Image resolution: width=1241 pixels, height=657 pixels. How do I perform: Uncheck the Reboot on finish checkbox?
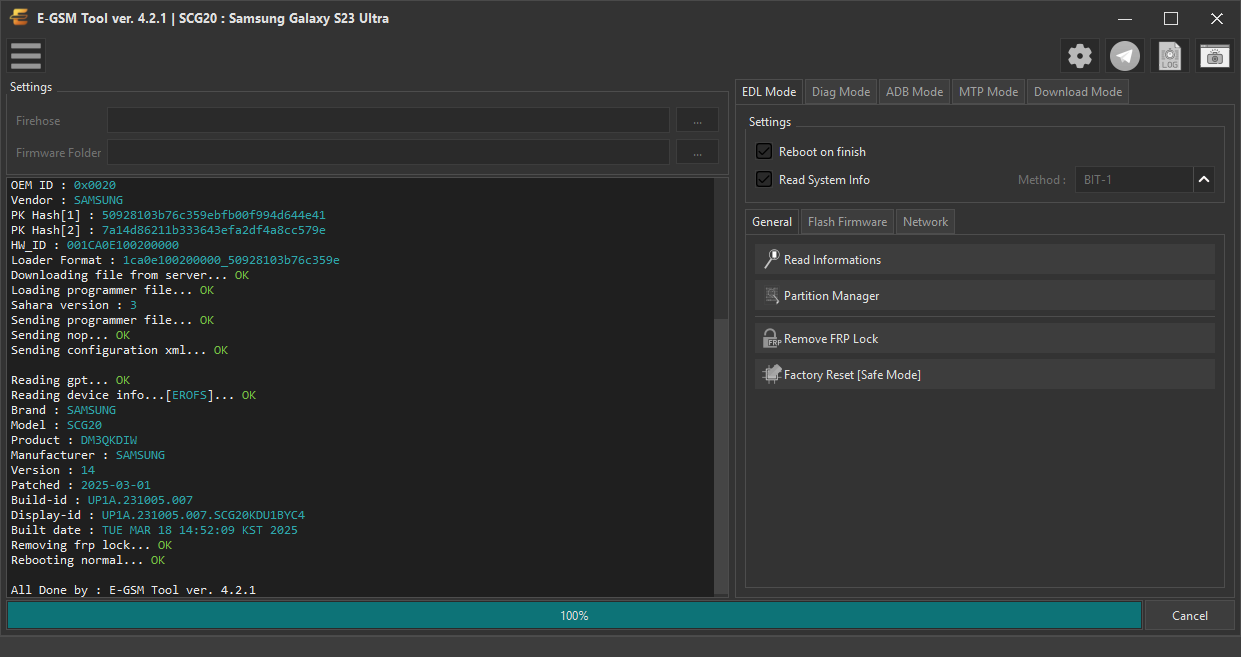(764, 152)
